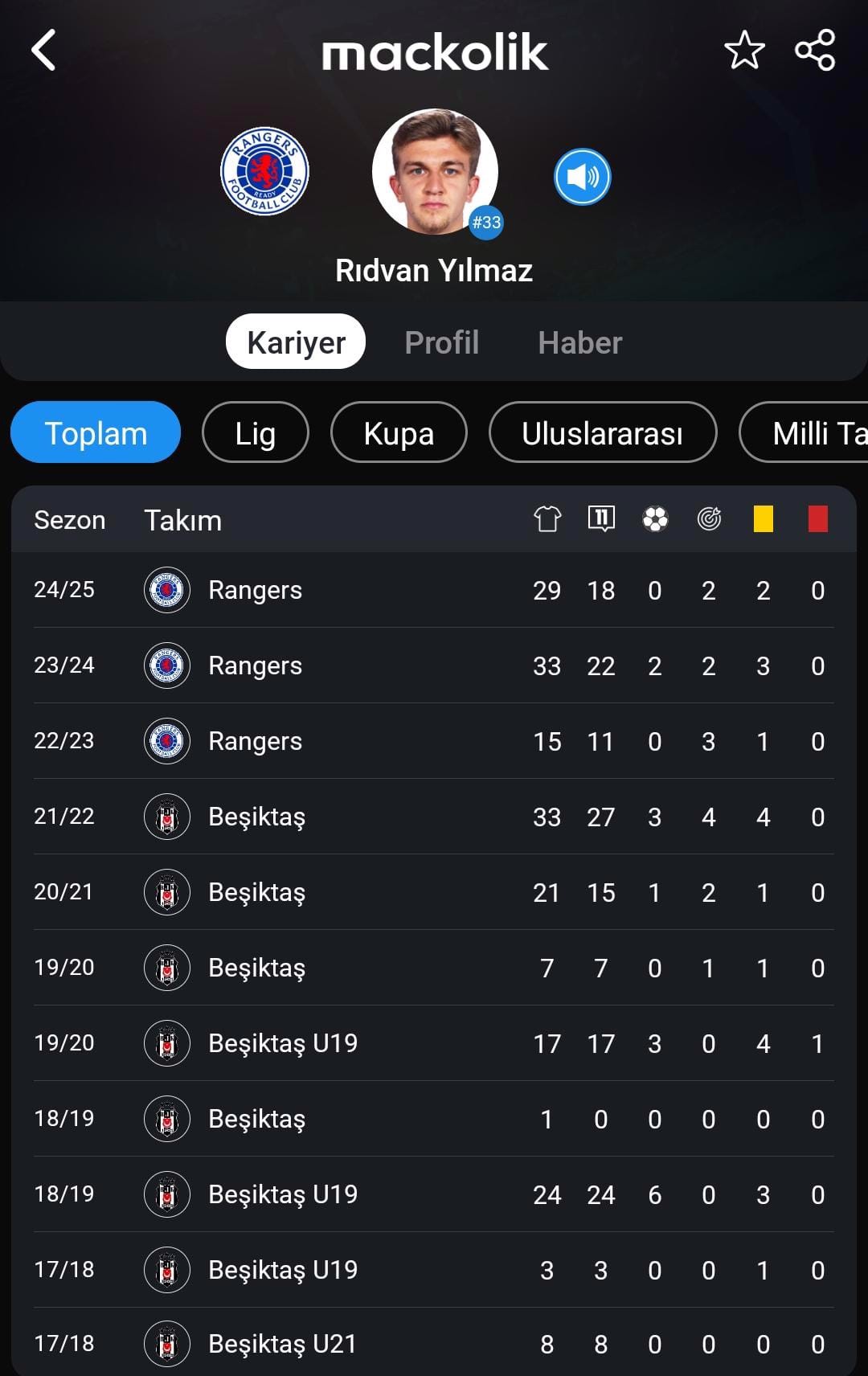Filter stats by Kupa
The height and width of the screenshot is (1376, 868).
click(x=399, y=432)
